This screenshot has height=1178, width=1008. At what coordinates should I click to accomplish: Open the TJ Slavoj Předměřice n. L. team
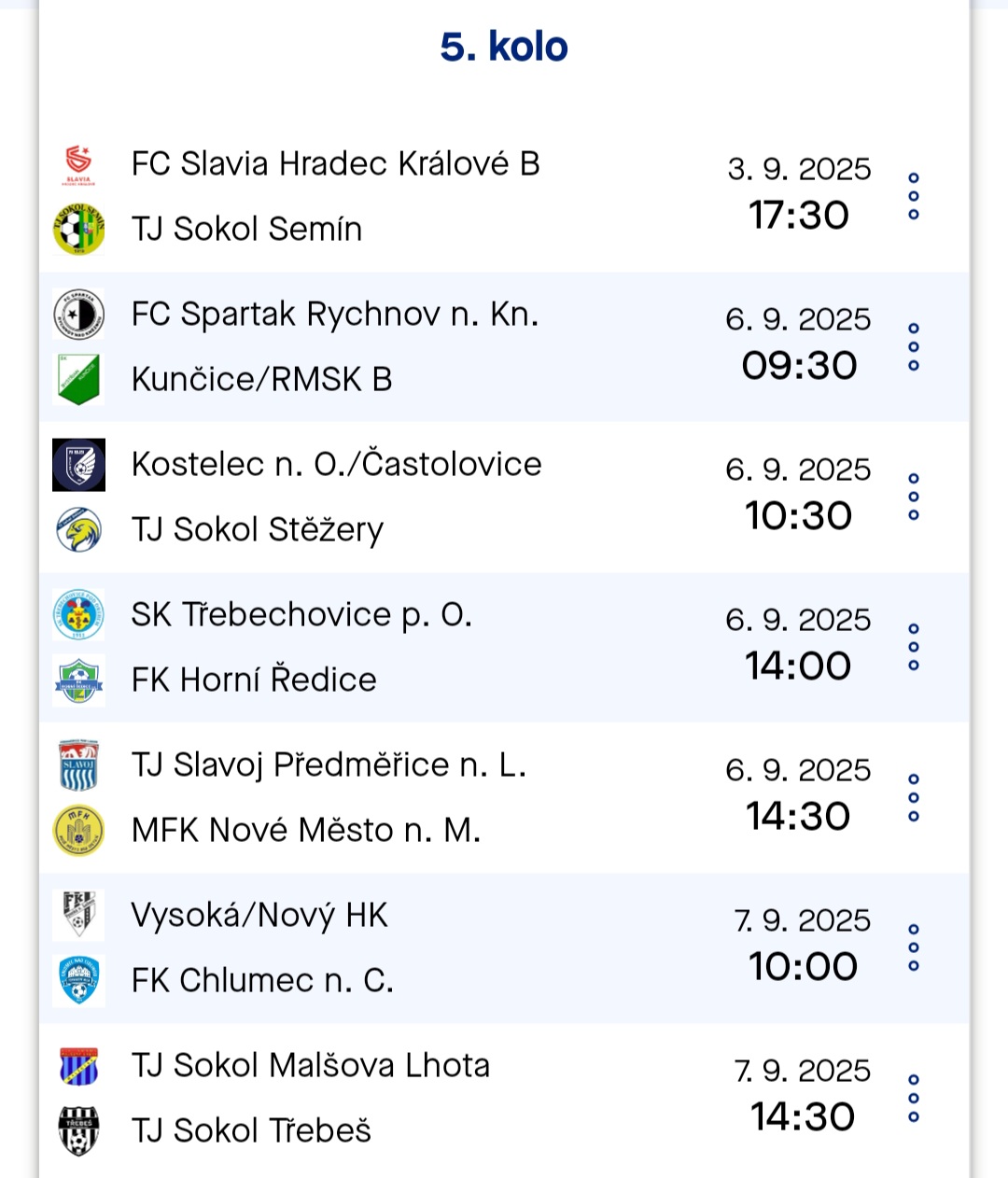[329, 765]
